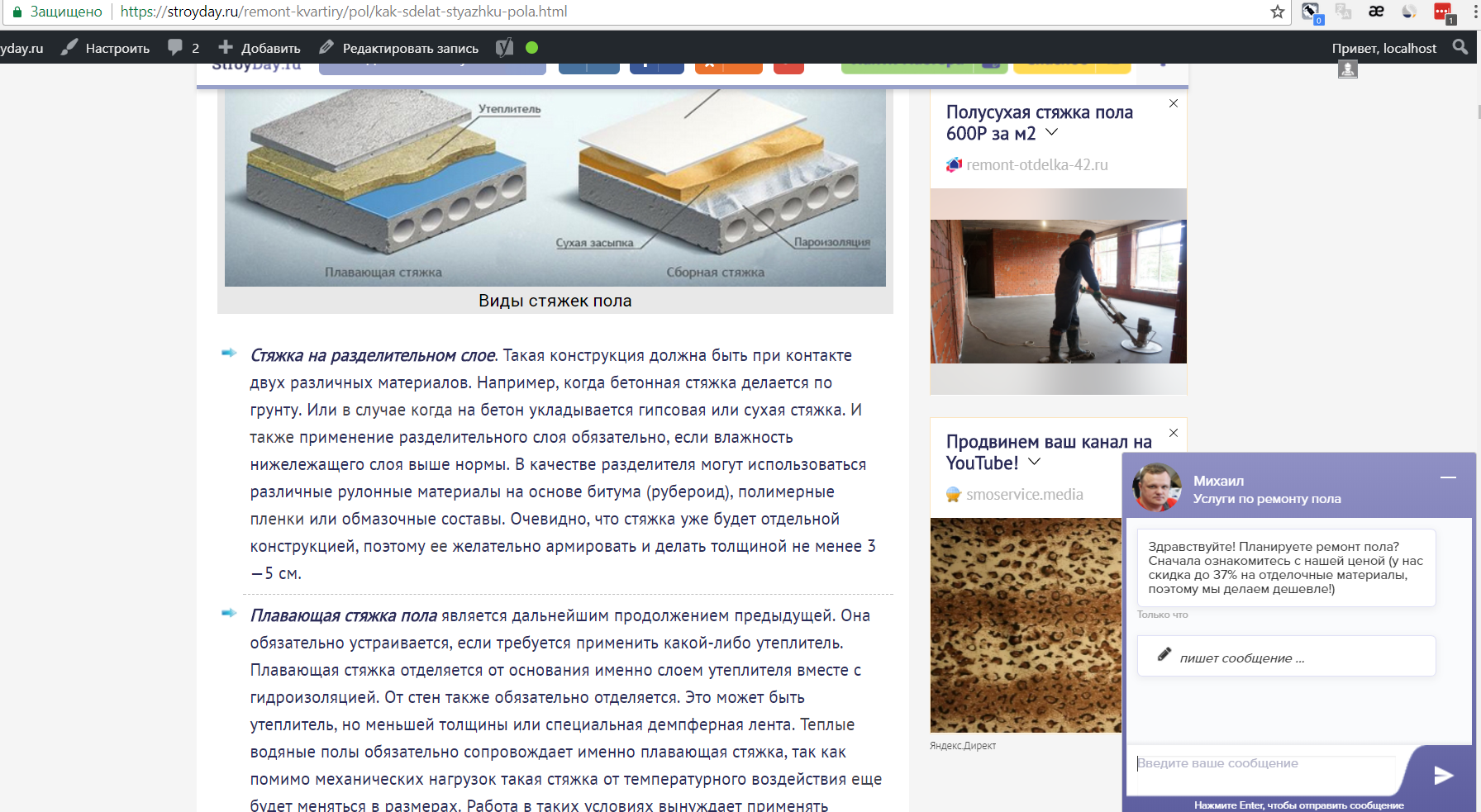Click Редактировать запись link

(x=399, y=48)
